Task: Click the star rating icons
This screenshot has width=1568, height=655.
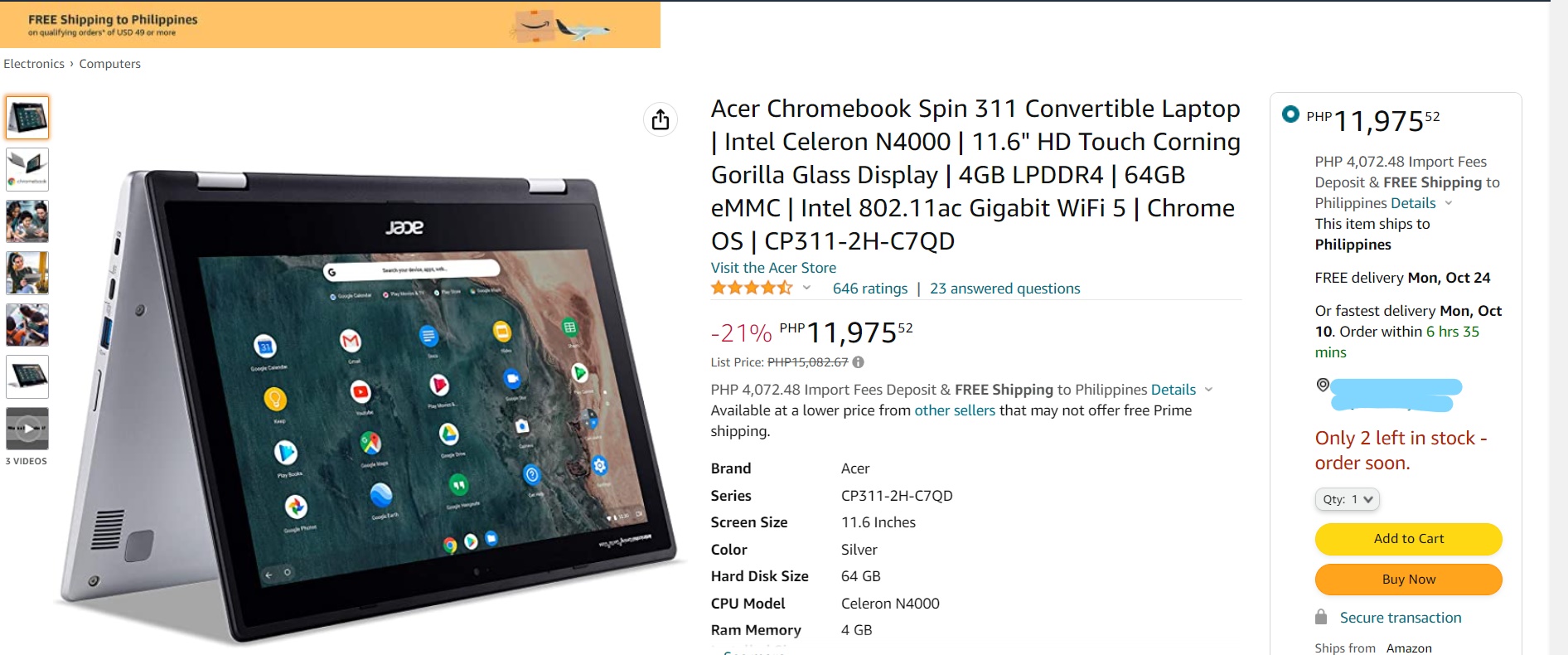Action: pos(752,288)
